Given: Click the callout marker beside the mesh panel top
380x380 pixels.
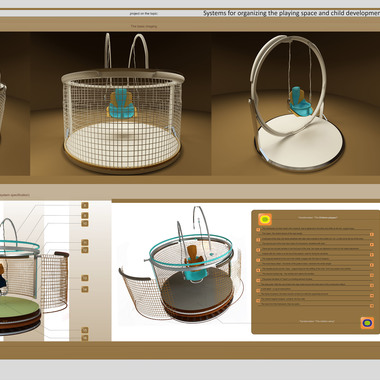Looking at the screenshot, I should click(85, 250).
